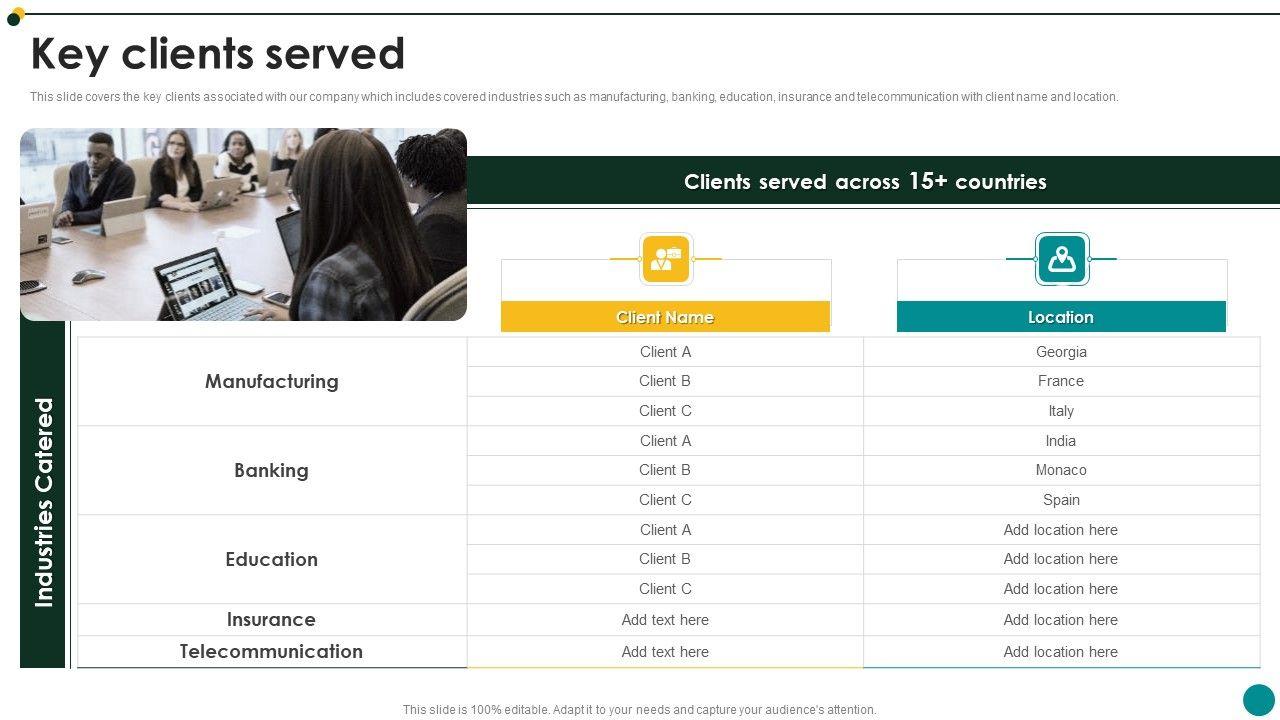Select the meeting room photo

[x=243, y=224]
